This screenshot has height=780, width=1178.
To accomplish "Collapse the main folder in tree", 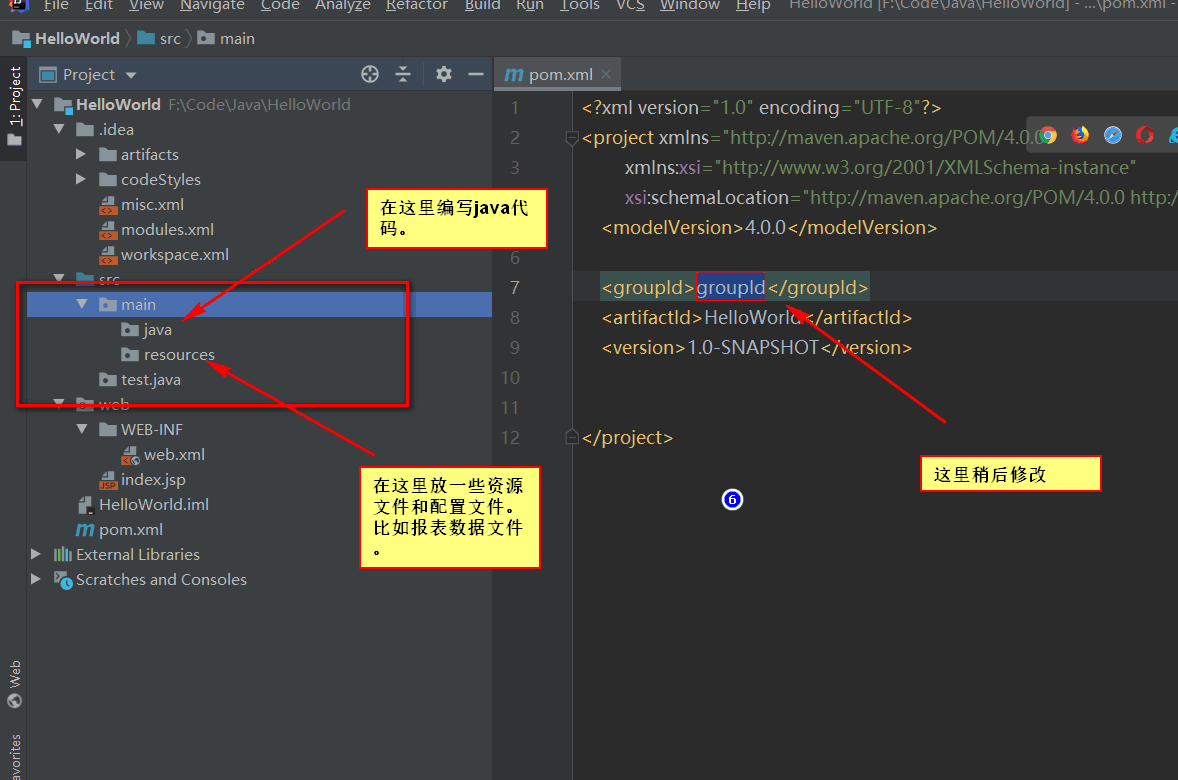I will (x=83, y=304).
